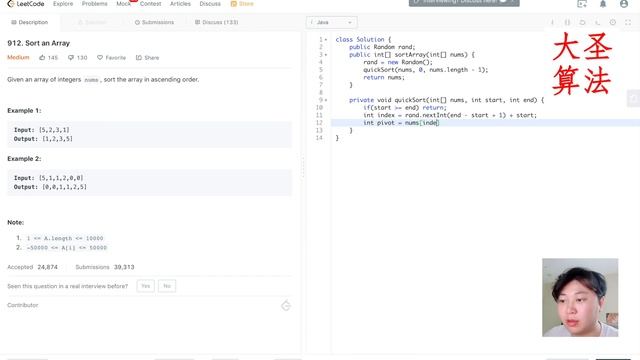The height and width of the screenshot is (360, 640).
Task: Dislike the problem with thumbs down 130
Action: (77, 58)
